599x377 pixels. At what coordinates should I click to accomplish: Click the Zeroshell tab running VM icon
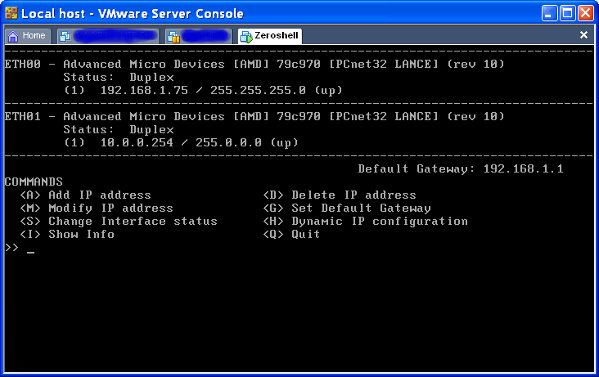pyautogui.click(x=246, y=36)
